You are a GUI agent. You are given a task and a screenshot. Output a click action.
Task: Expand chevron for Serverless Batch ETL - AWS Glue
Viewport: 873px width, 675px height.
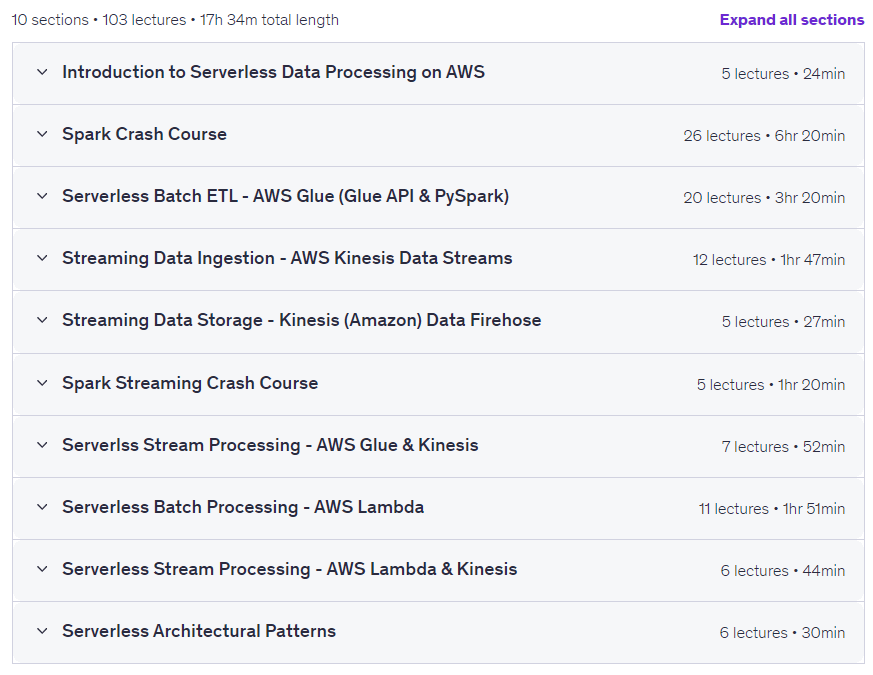click(42, 196)
